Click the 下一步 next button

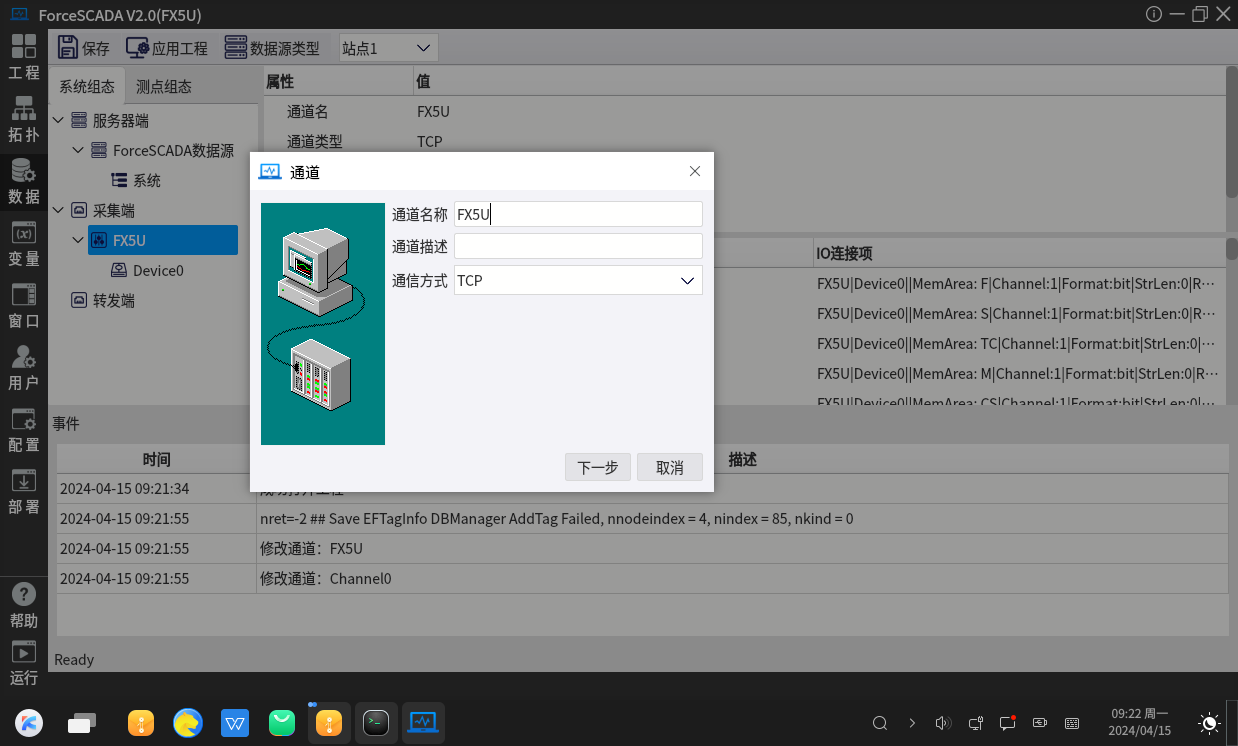click(598, 468)
